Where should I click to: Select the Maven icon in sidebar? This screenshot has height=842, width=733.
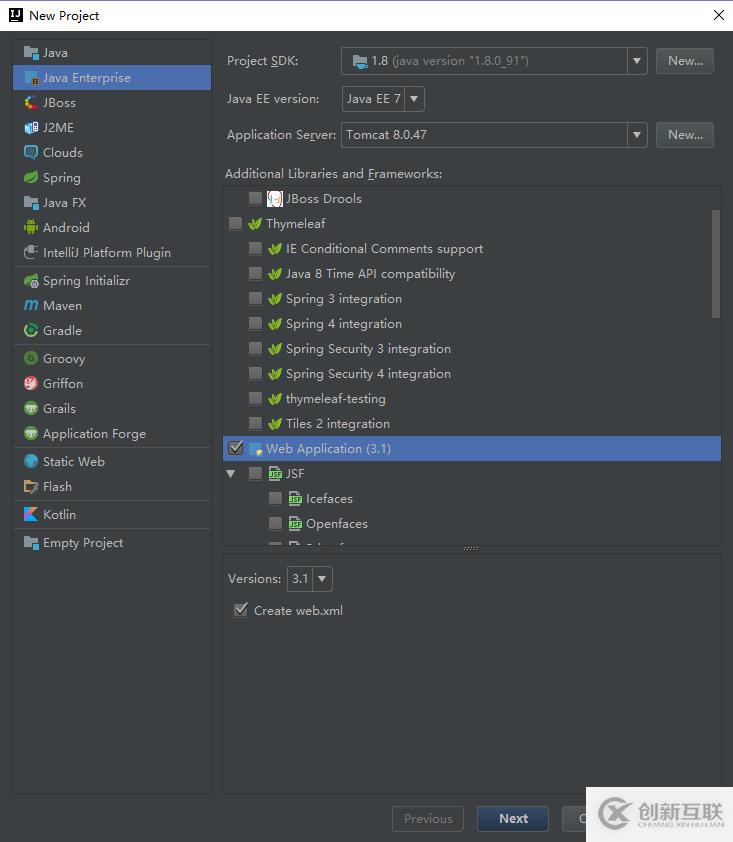(x=32, y=305)
